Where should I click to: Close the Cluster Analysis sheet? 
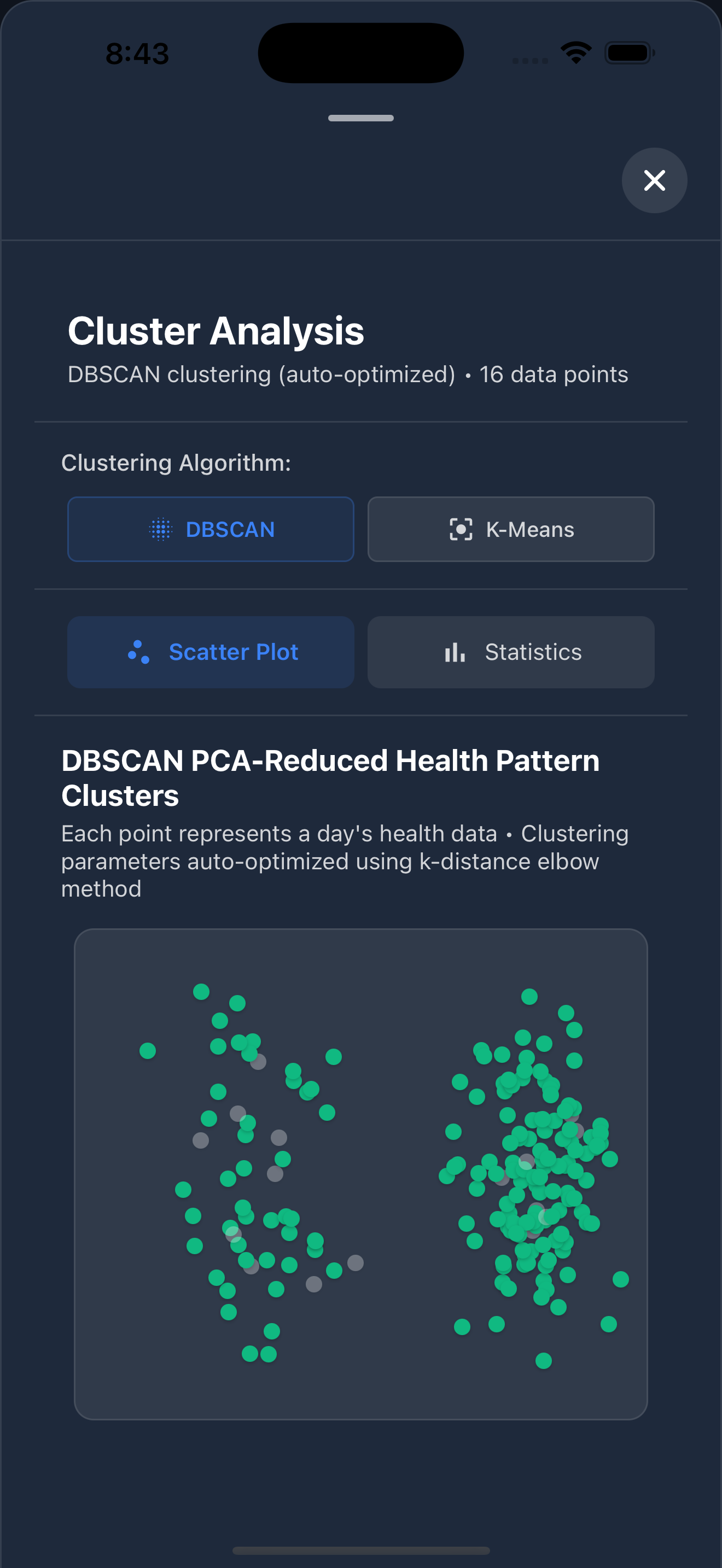pos(654,180)
